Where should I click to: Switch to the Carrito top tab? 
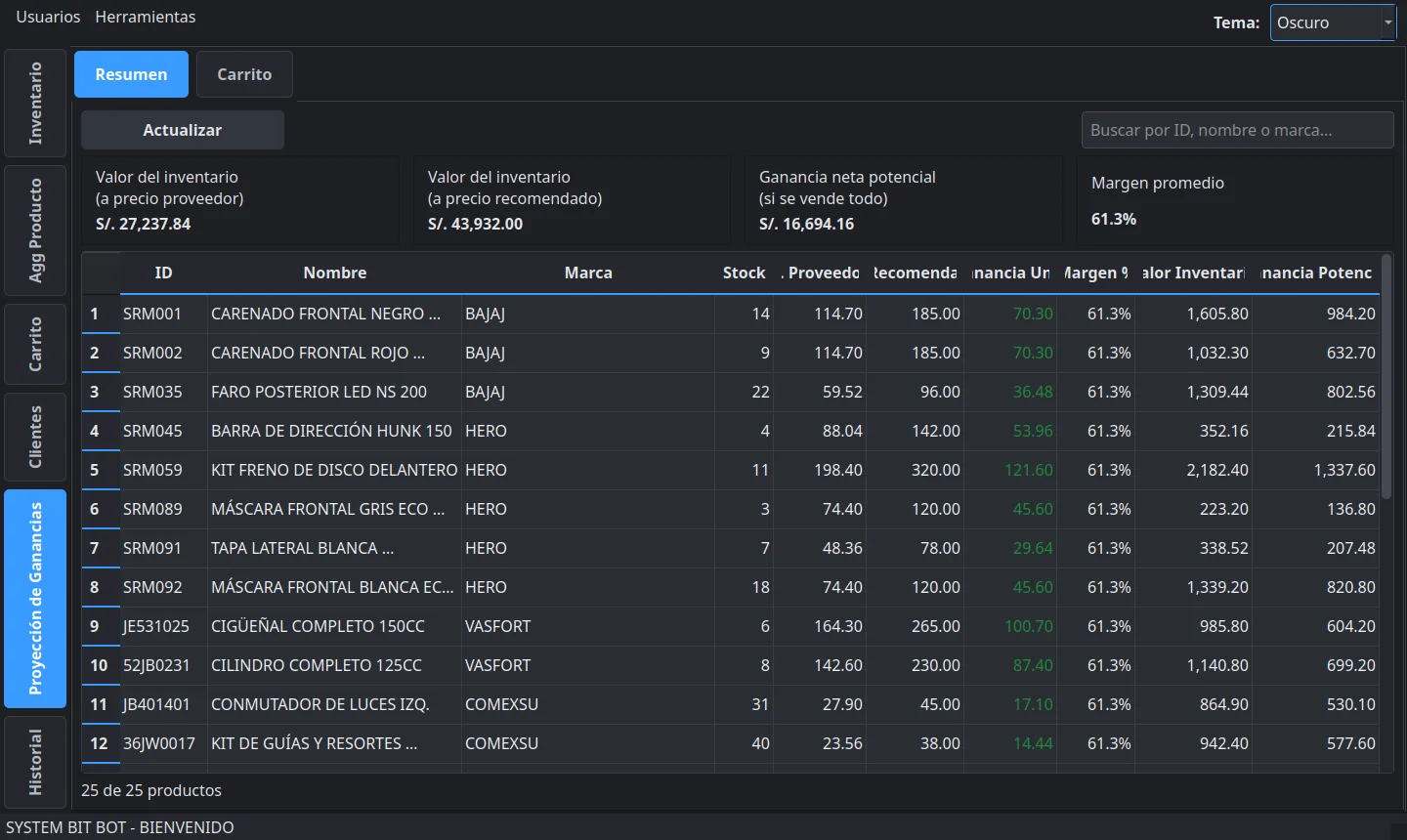(244, 74)
